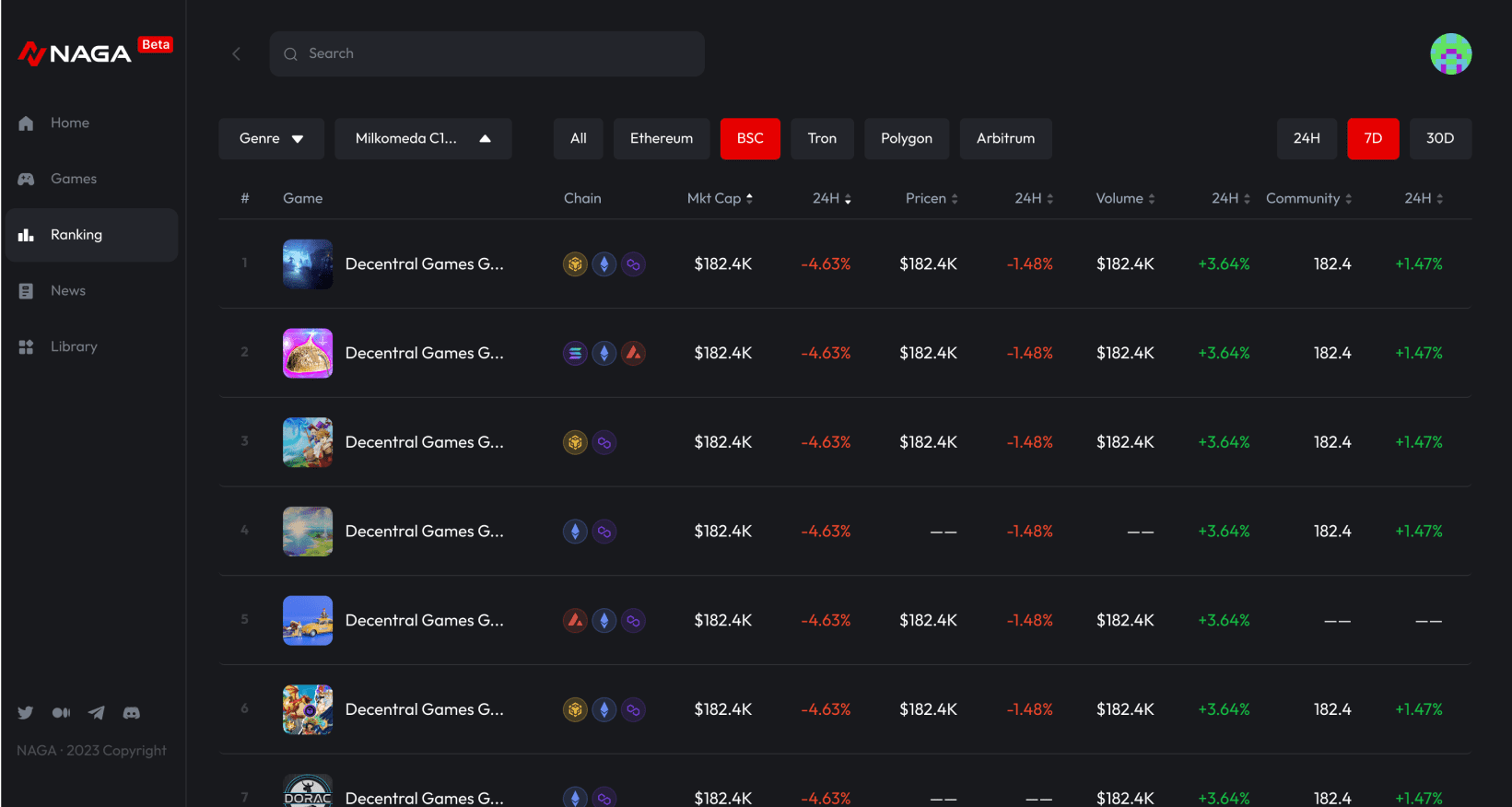Open the Medium social icon
This screenshot has width=1512, height=807.
click(x=61, y=713)
